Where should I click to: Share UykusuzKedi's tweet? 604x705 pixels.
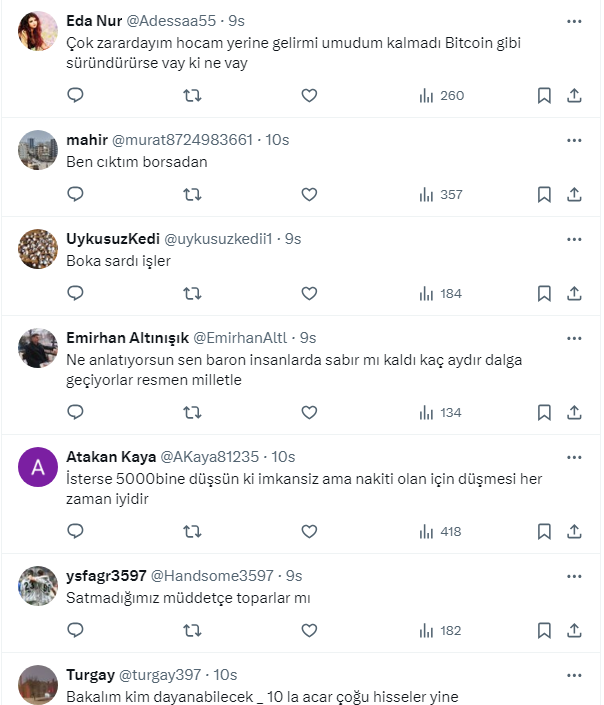(x=575, y=293)
